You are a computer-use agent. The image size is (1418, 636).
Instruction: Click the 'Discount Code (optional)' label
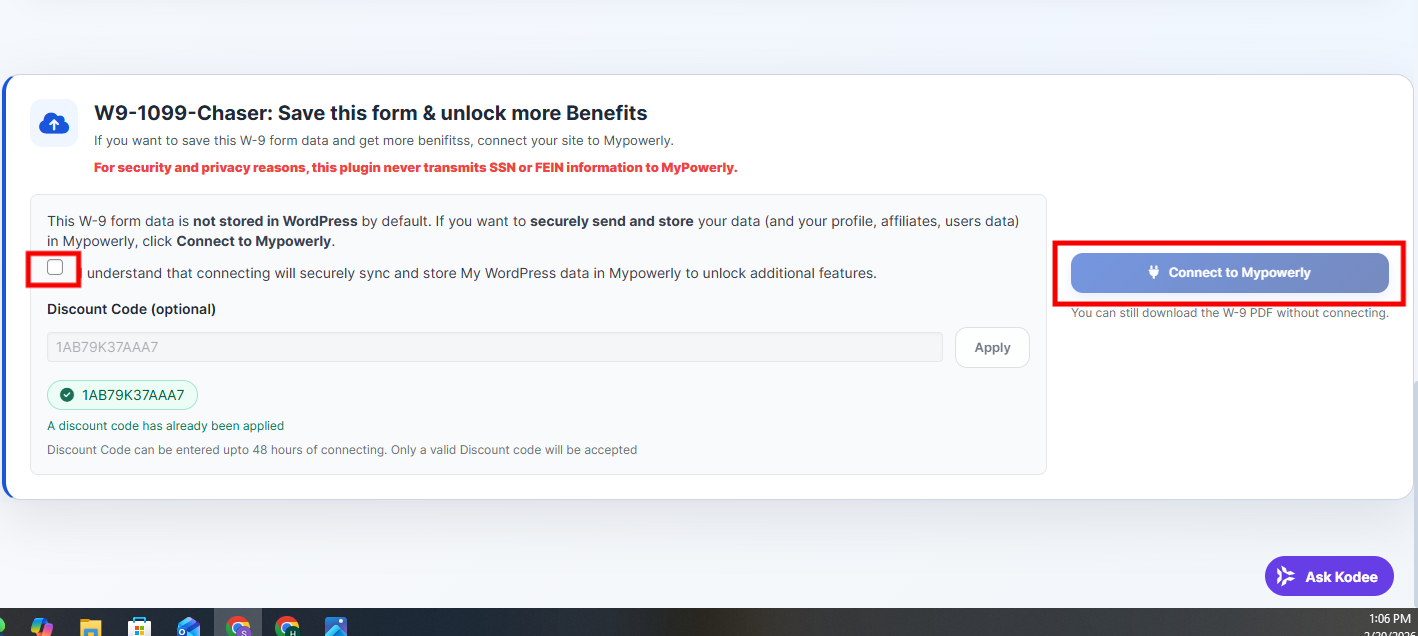(x=131, y=309)
